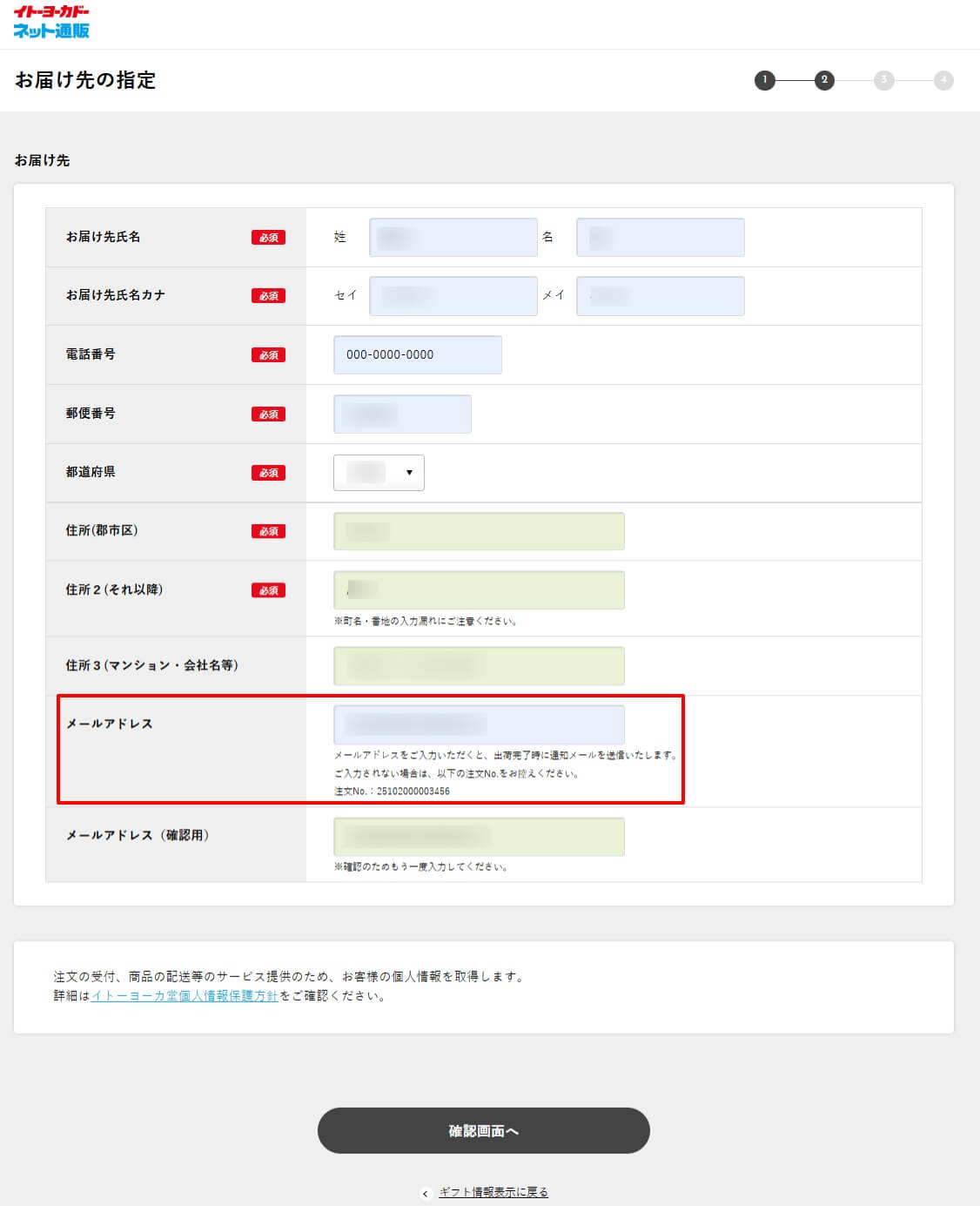Focus the メールアドレス(確認用) confirmation field

coord(479,837)
